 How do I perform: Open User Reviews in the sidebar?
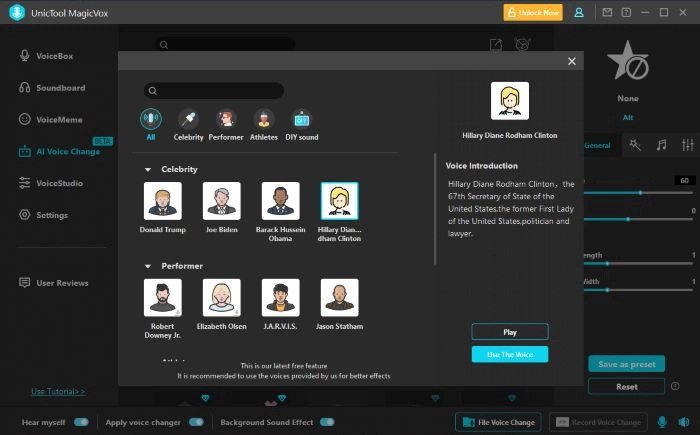point(54,283)
